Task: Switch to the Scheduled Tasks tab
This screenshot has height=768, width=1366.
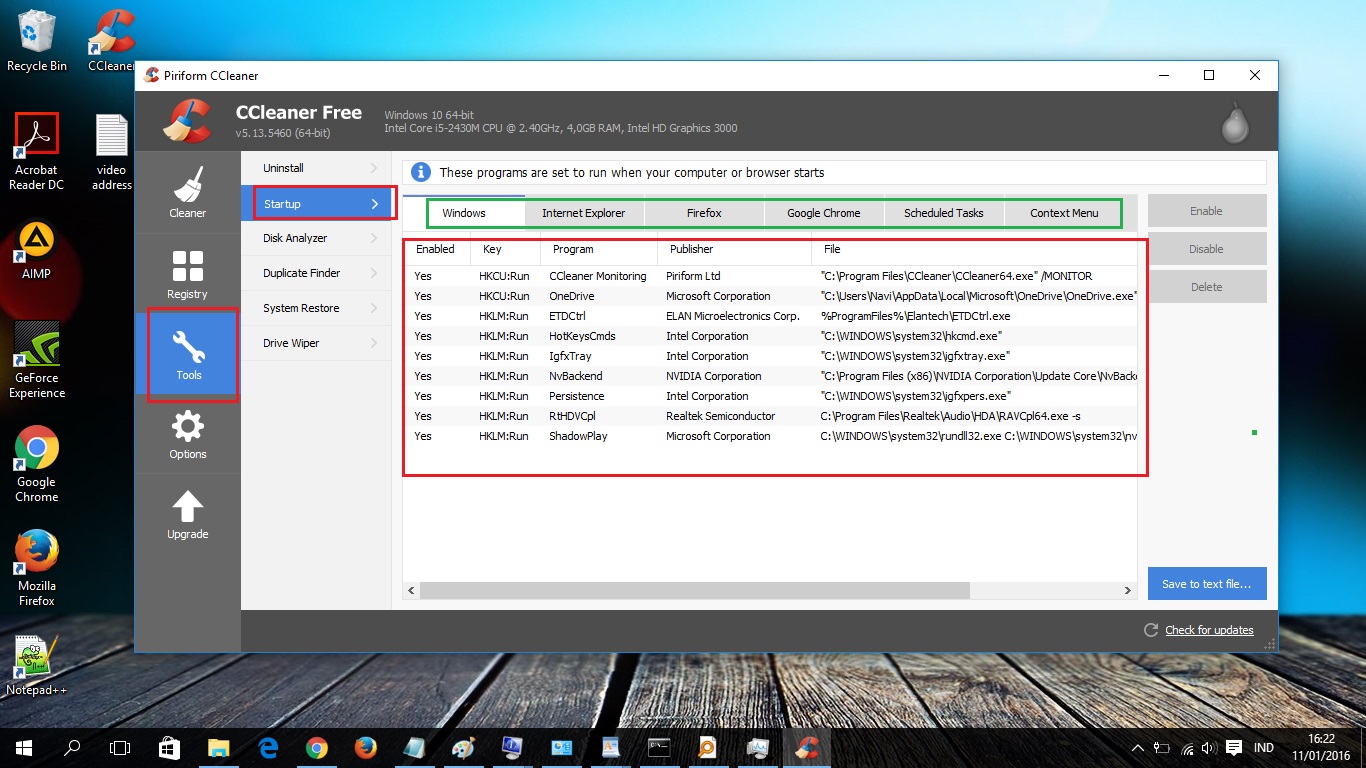Action: (944, 213)
